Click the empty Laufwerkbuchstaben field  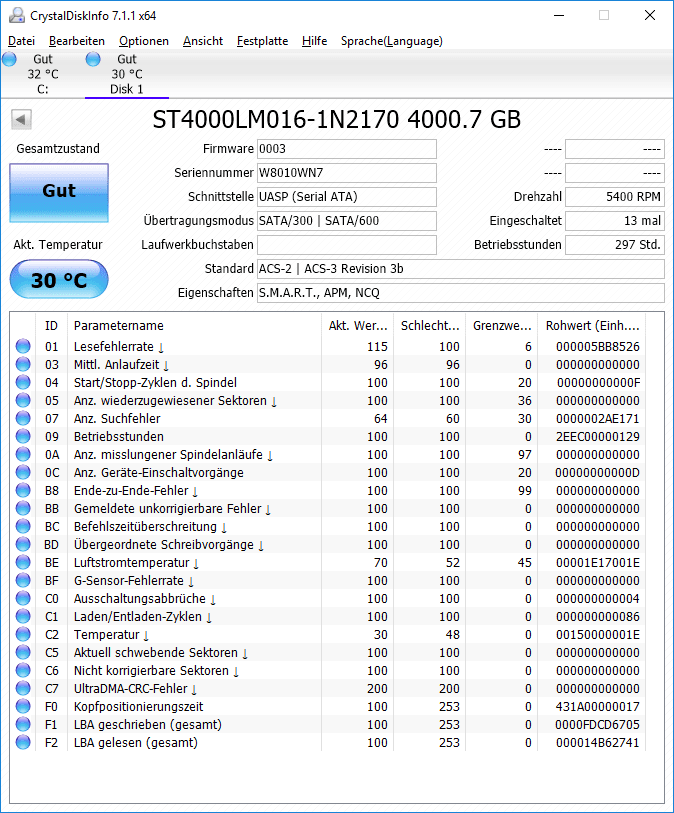point(347,245)
